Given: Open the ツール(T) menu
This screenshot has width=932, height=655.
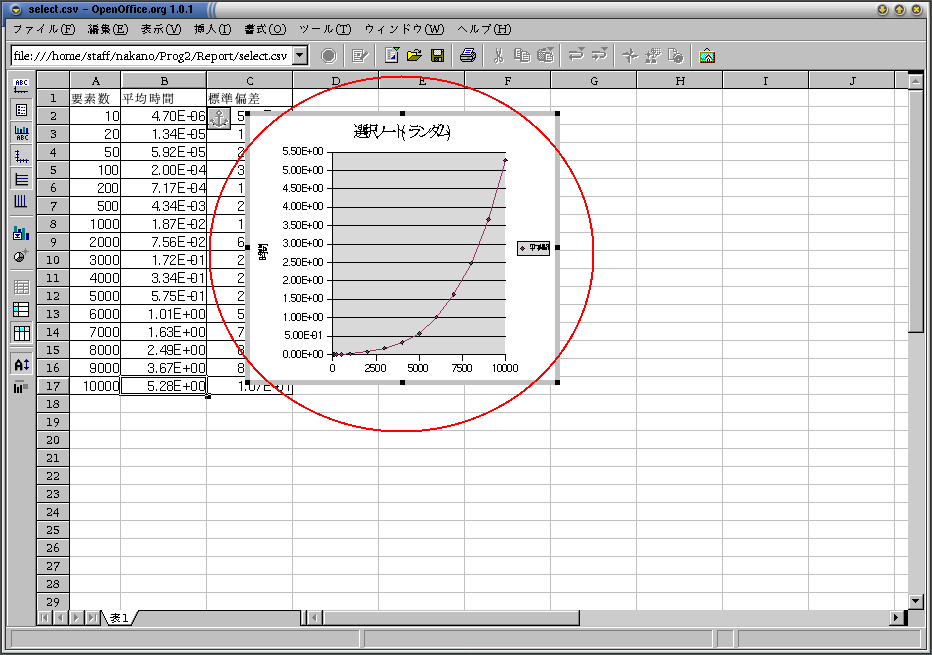Looking at the screenshot, I should (x=325, y=29).
